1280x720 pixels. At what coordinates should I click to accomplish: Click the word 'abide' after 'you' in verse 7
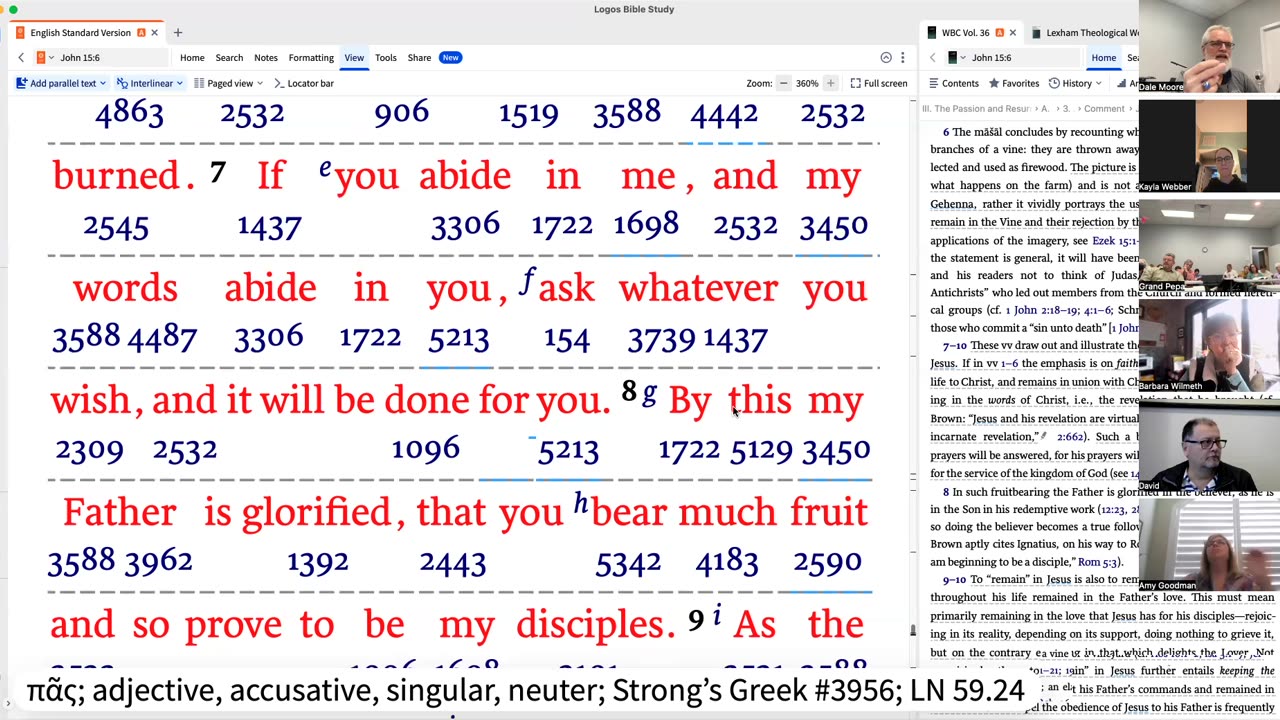click(x=465, y=176)
